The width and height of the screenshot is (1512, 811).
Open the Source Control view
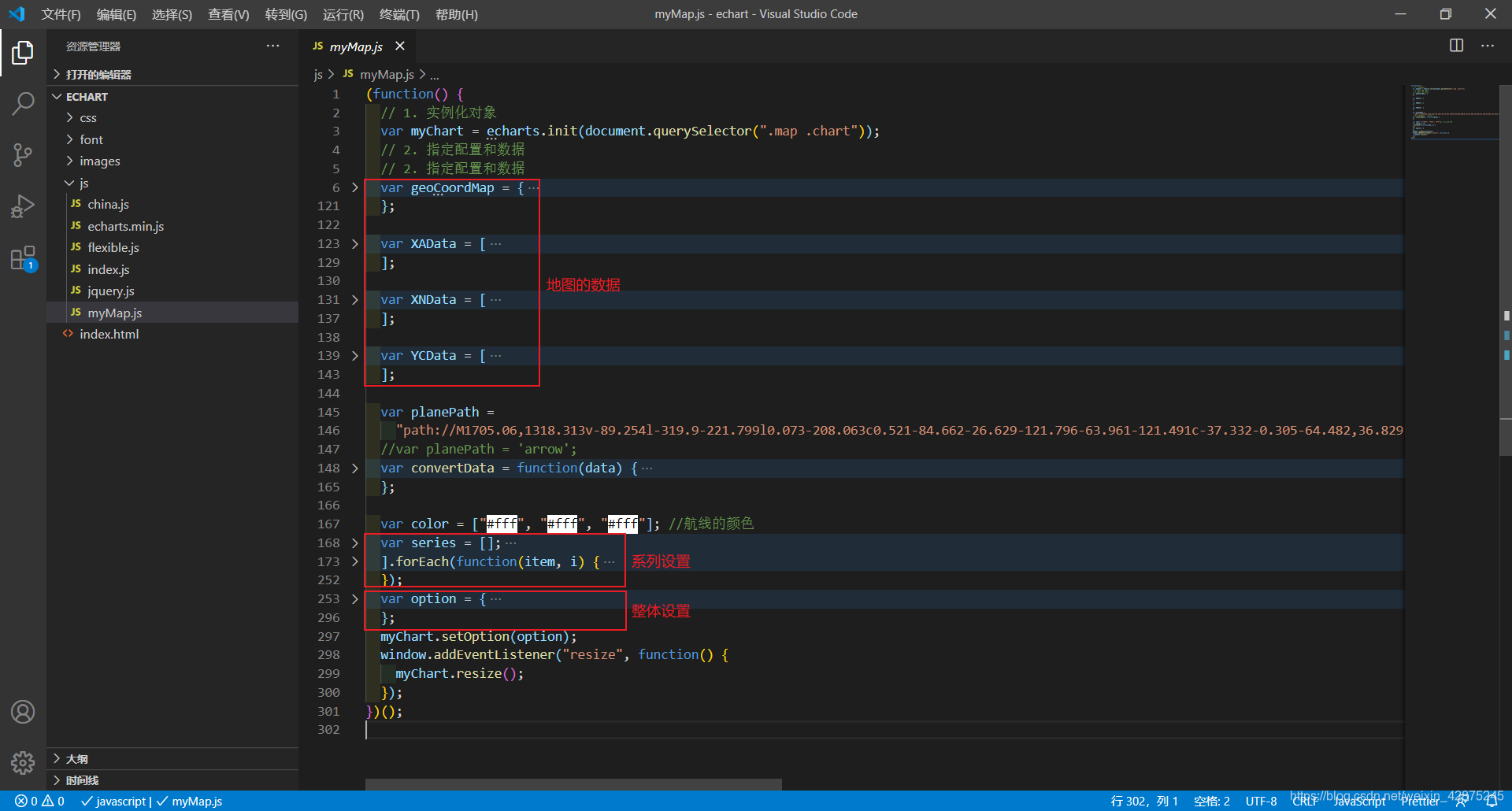coord(23,154)
